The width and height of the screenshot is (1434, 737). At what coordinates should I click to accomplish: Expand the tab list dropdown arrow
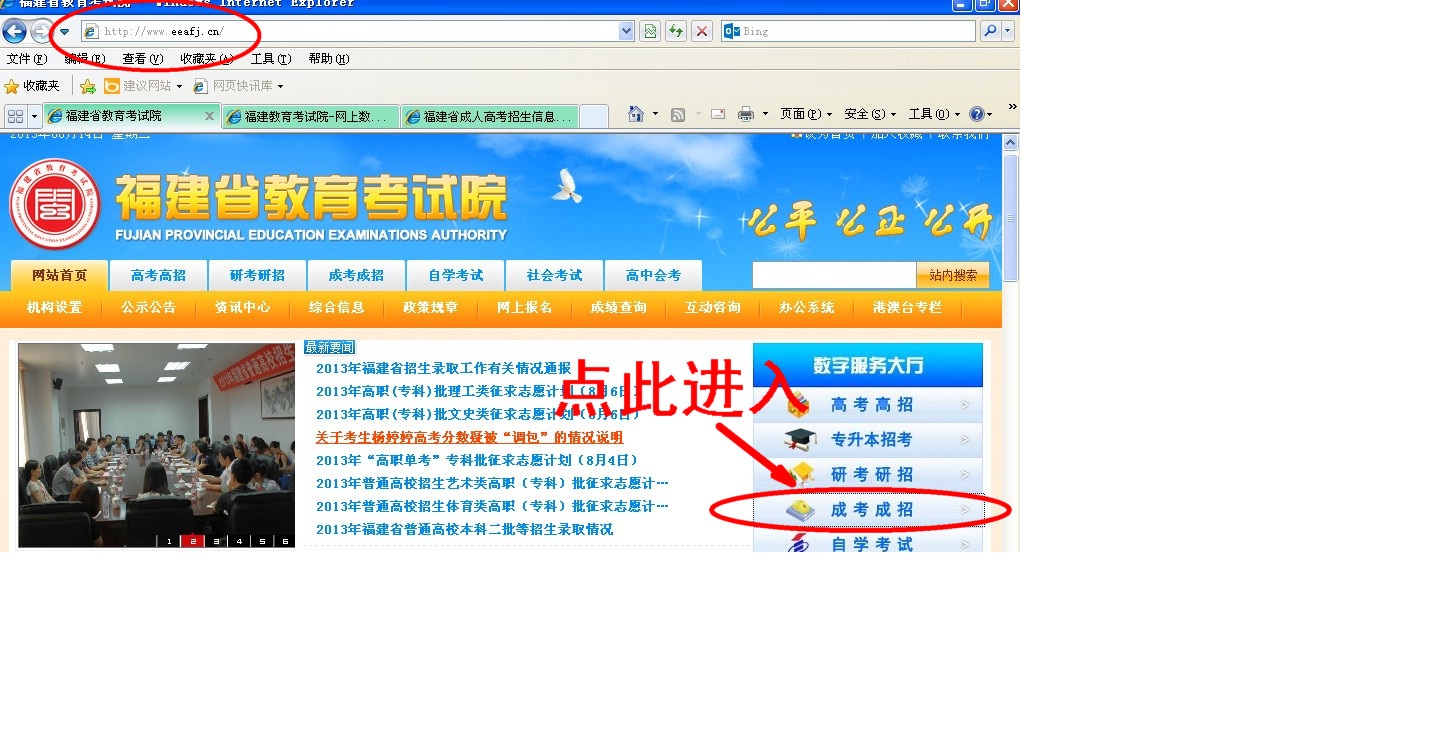coord(35,116)
